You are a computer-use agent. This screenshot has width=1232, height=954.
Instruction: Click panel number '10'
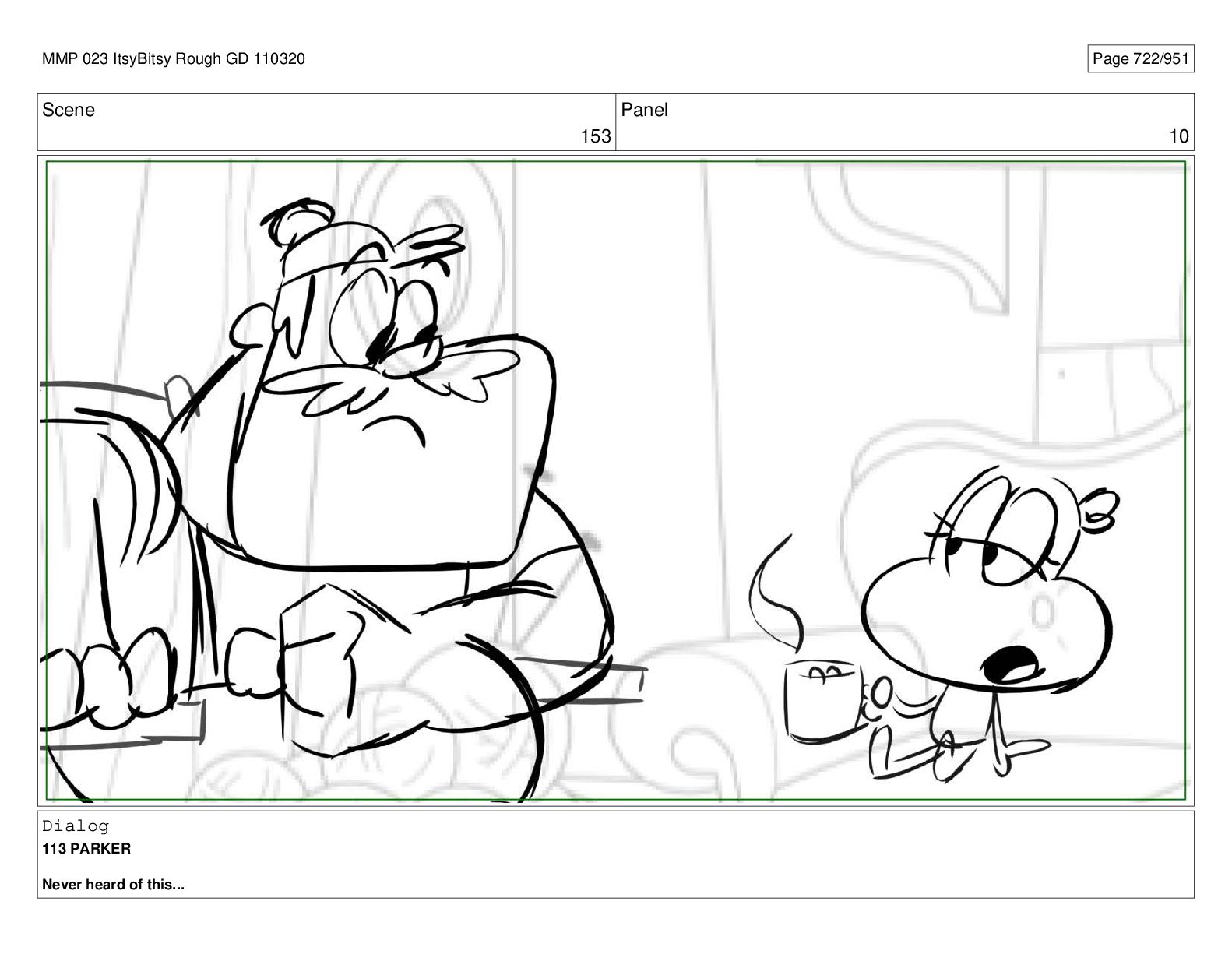pos(1179,136)
